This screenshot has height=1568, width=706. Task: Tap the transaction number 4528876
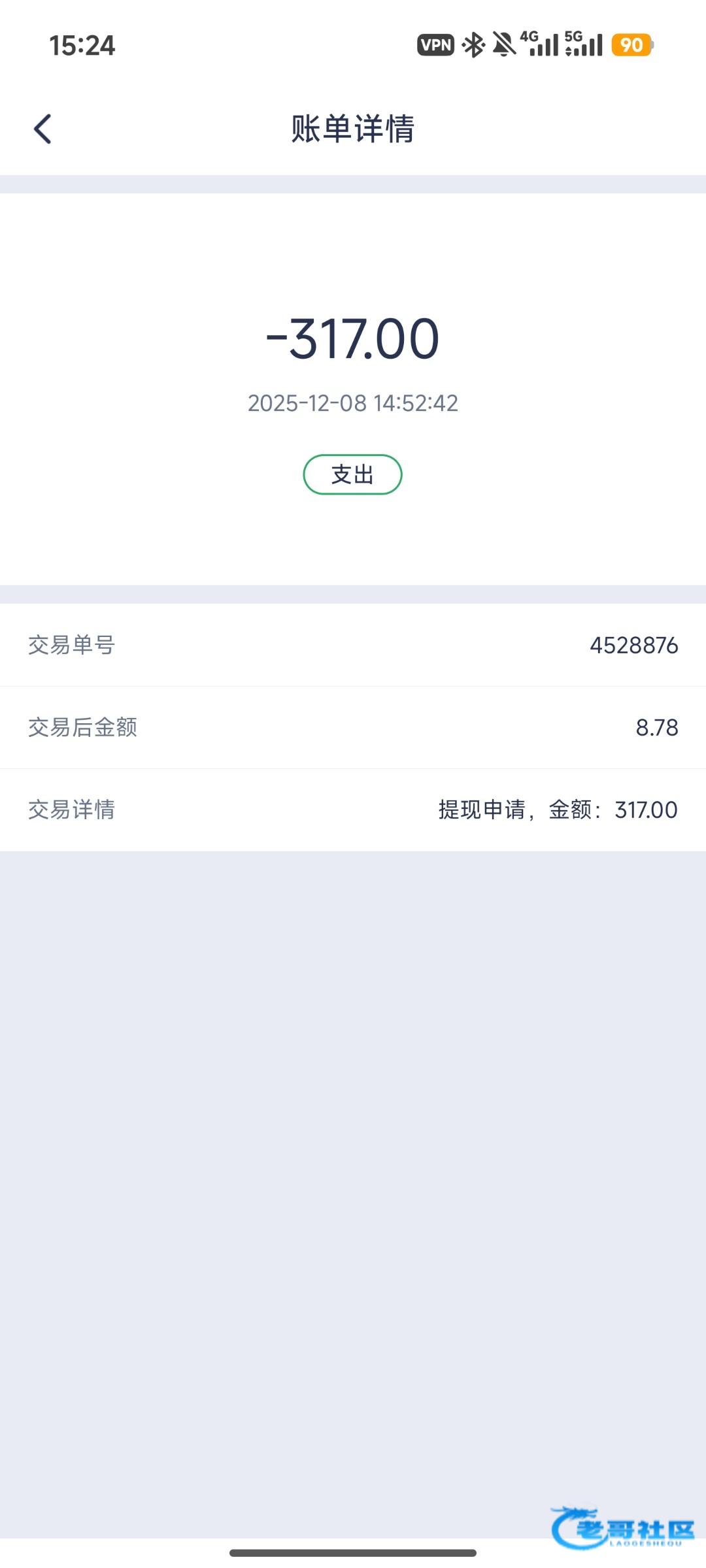tap(633, 645)
